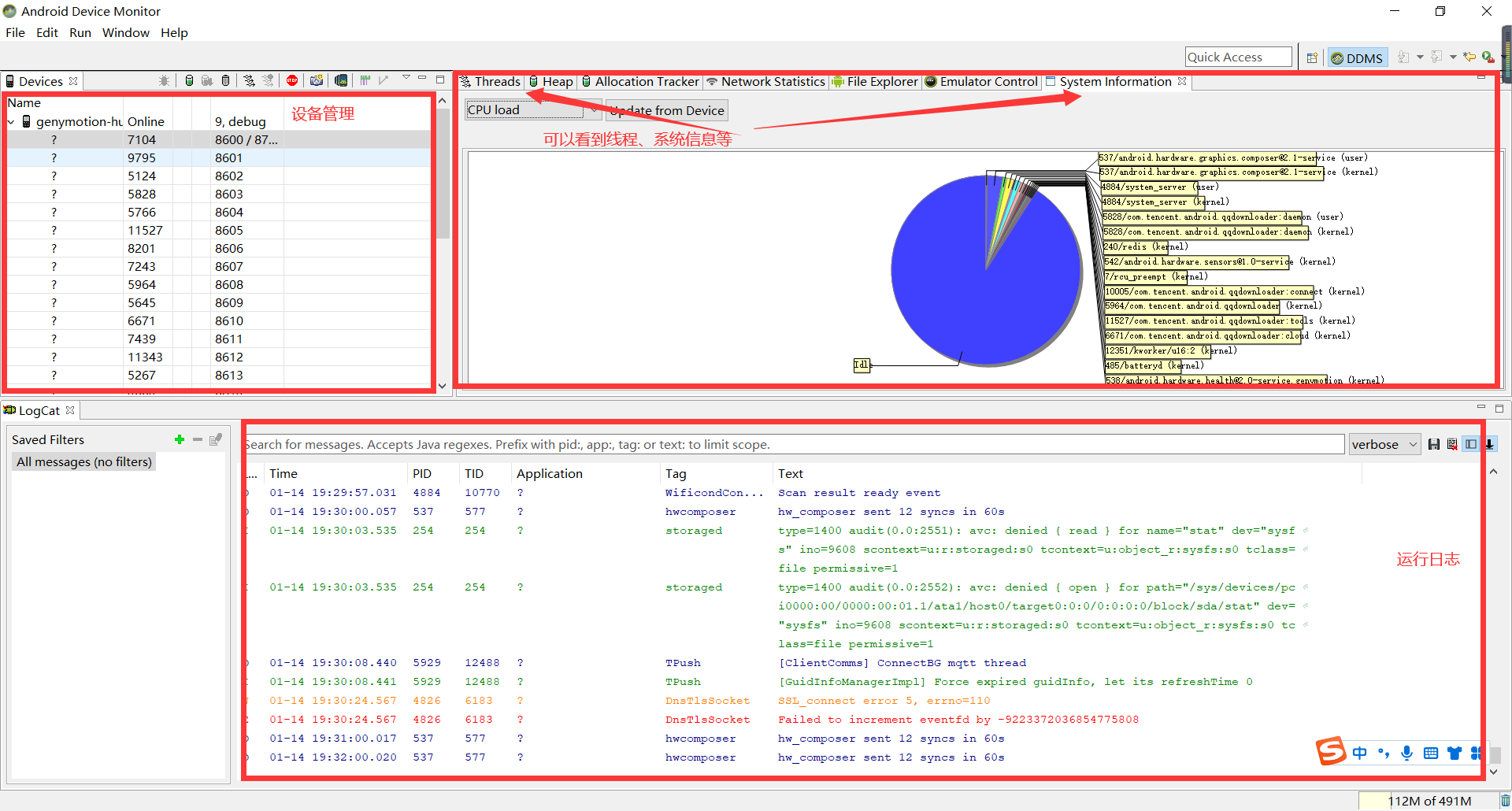Click the Sogou input icon in the tray
Viewport: 1512px width, 811px height.
click(1331, 752)
